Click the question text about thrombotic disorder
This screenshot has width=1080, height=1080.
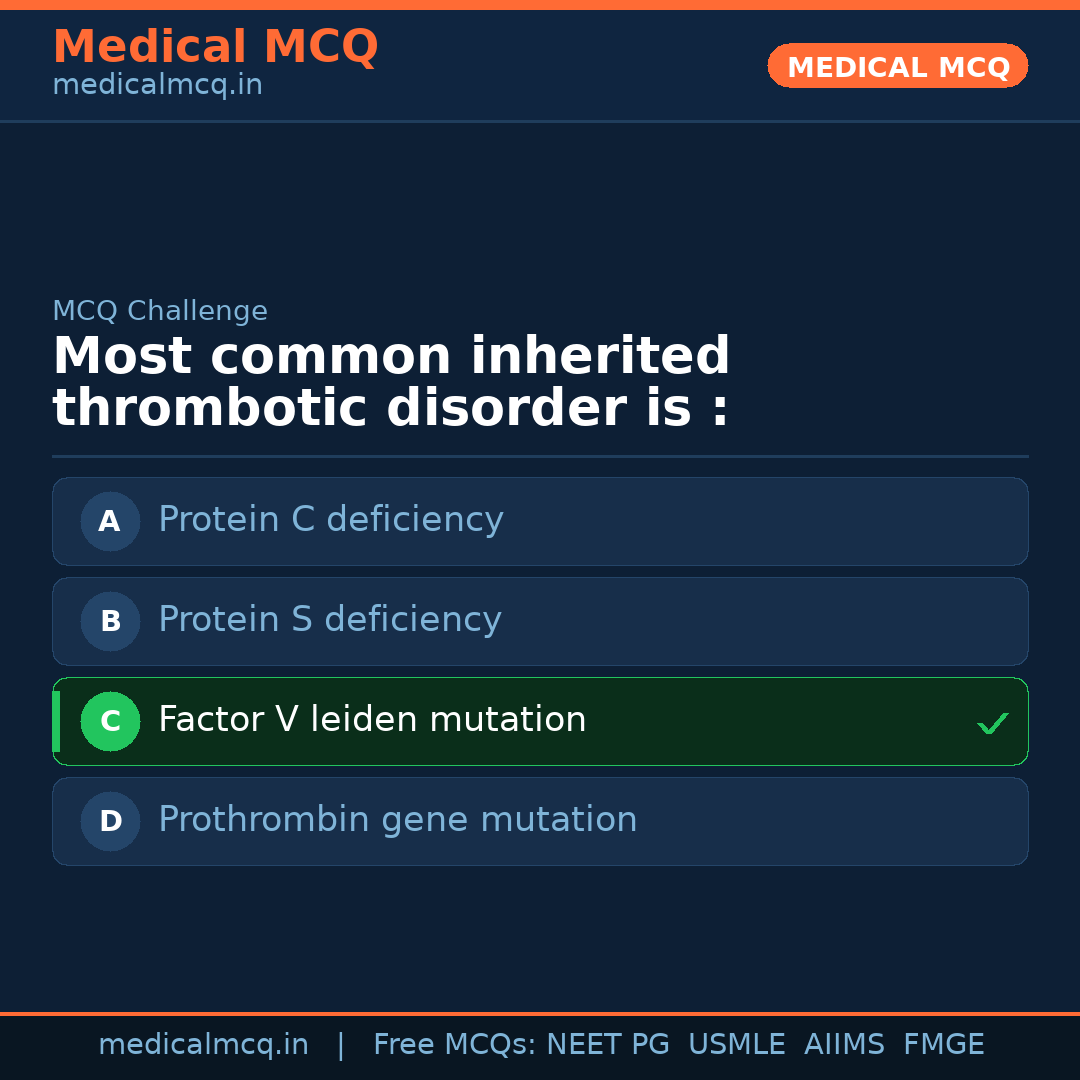(391, 383)
